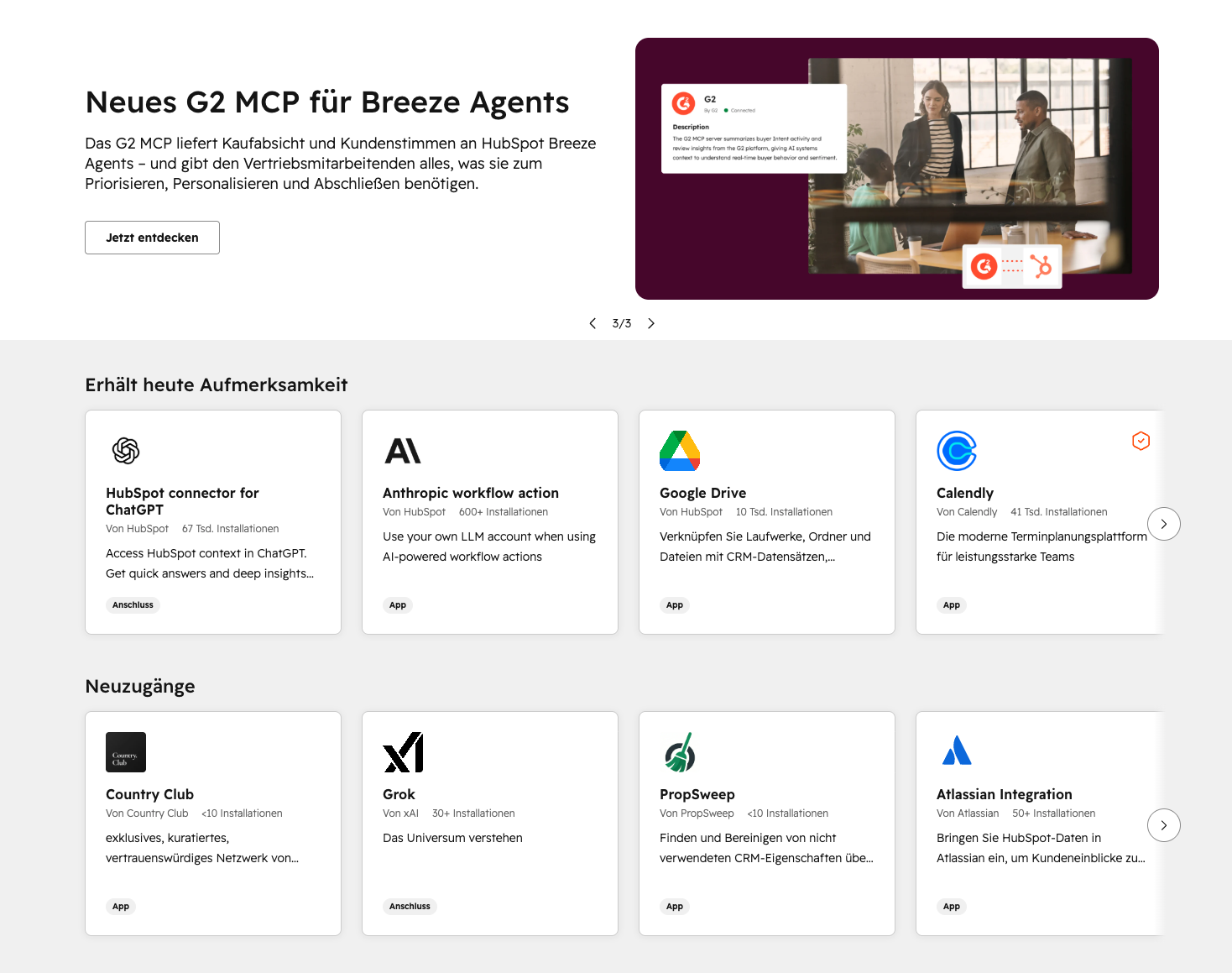This screenshot has height=973, width=1232.
Task: Click the Calendly logo icon
Action: point(957,451)
